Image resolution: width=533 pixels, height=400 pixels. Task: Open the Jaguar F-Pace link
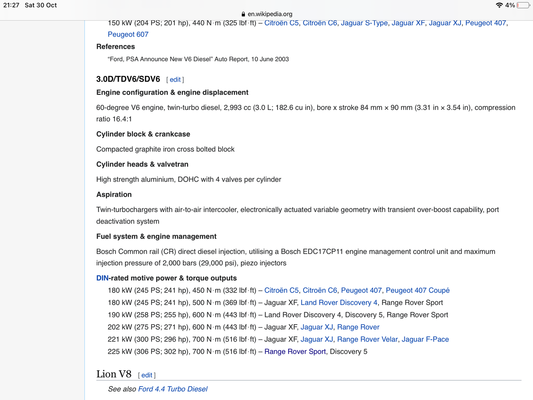425,339
